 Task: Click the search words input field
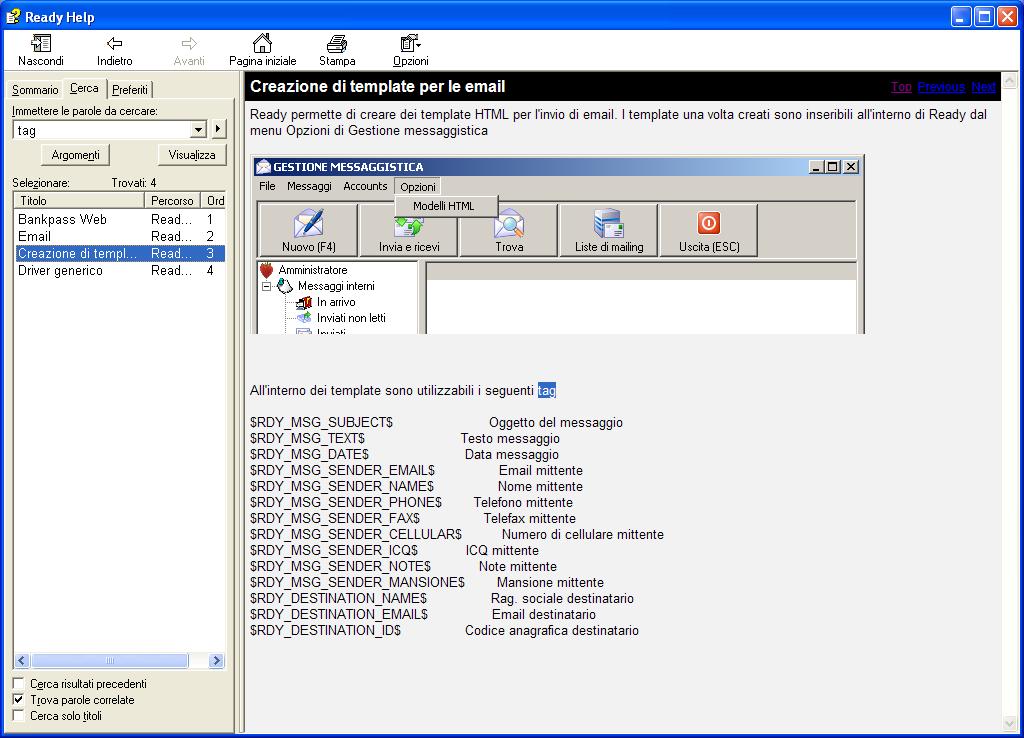pos(103,130)
